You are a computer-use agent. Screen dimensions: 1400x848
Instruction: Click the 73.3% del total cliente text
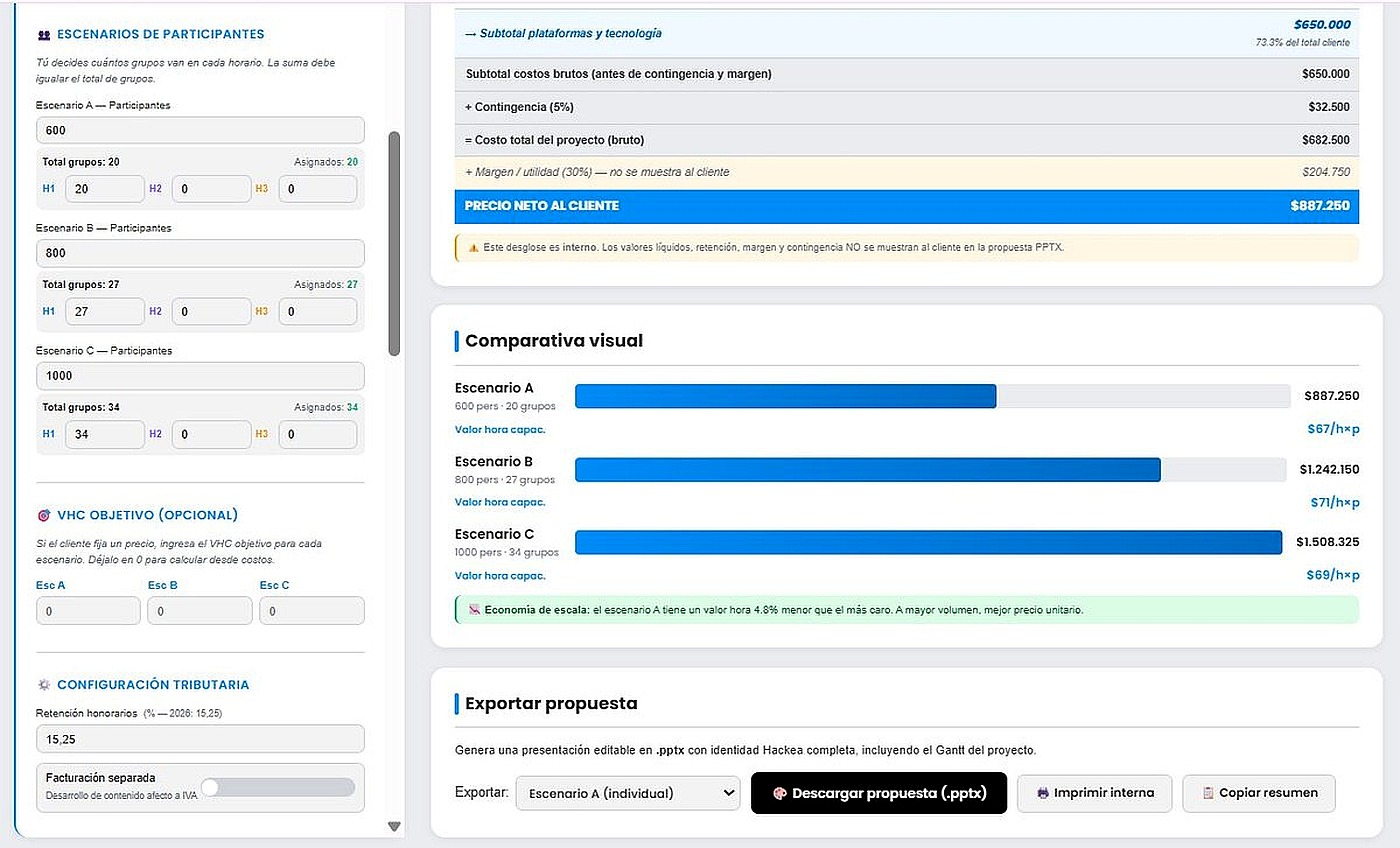tap(1302, 43)
